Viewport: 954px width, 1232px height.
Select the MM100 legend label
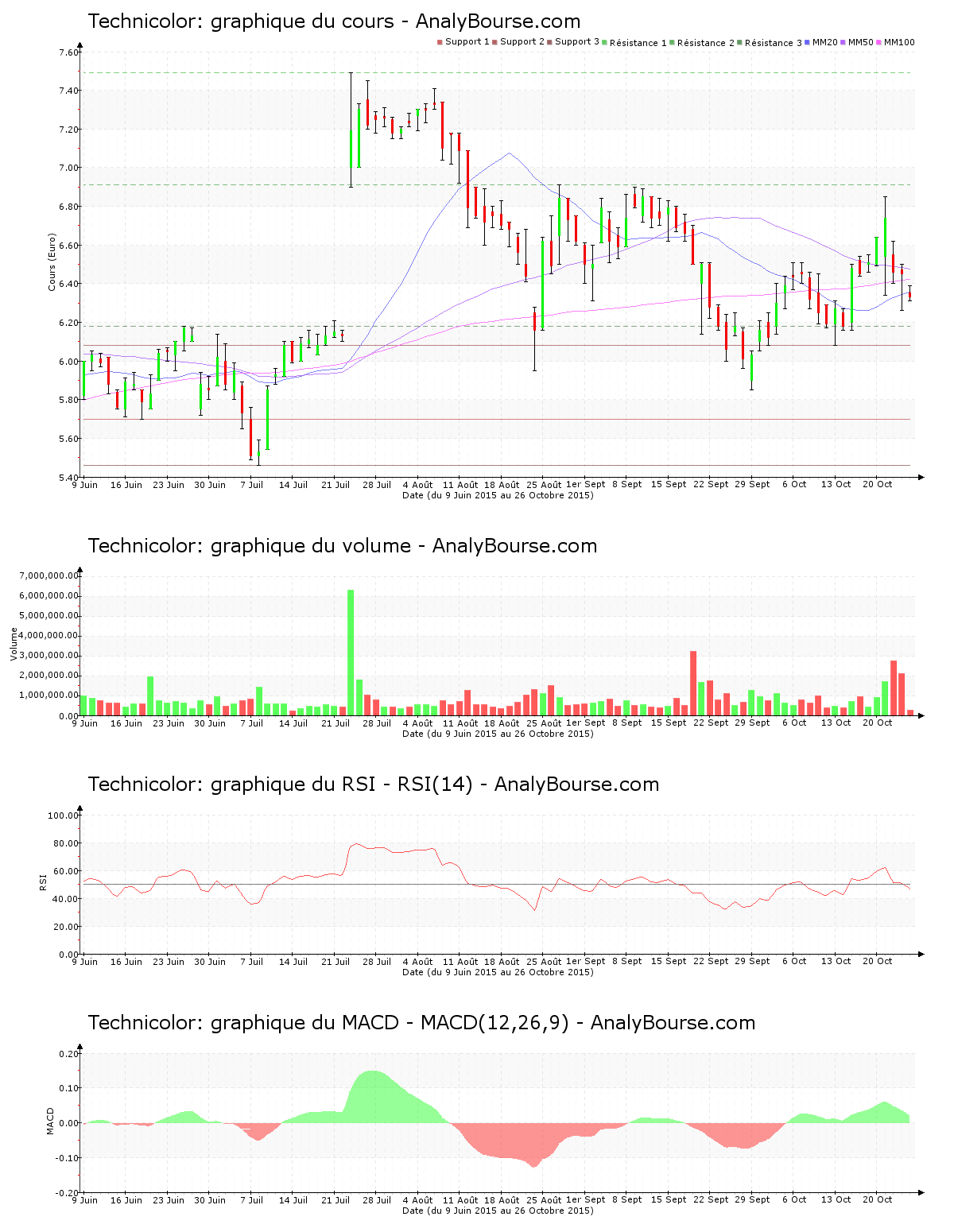point(899,41)
